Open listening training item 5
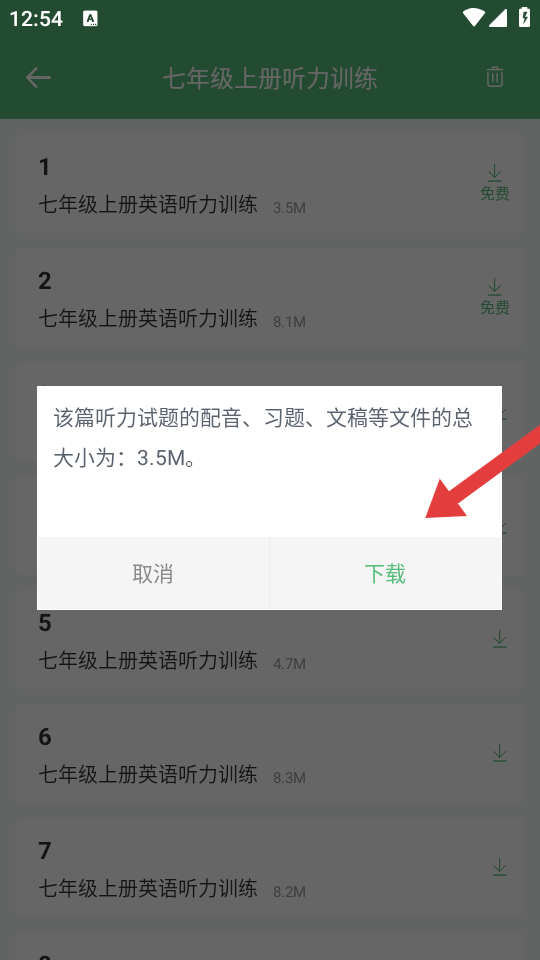The image size is (540, 960). (x=270, y=639)
